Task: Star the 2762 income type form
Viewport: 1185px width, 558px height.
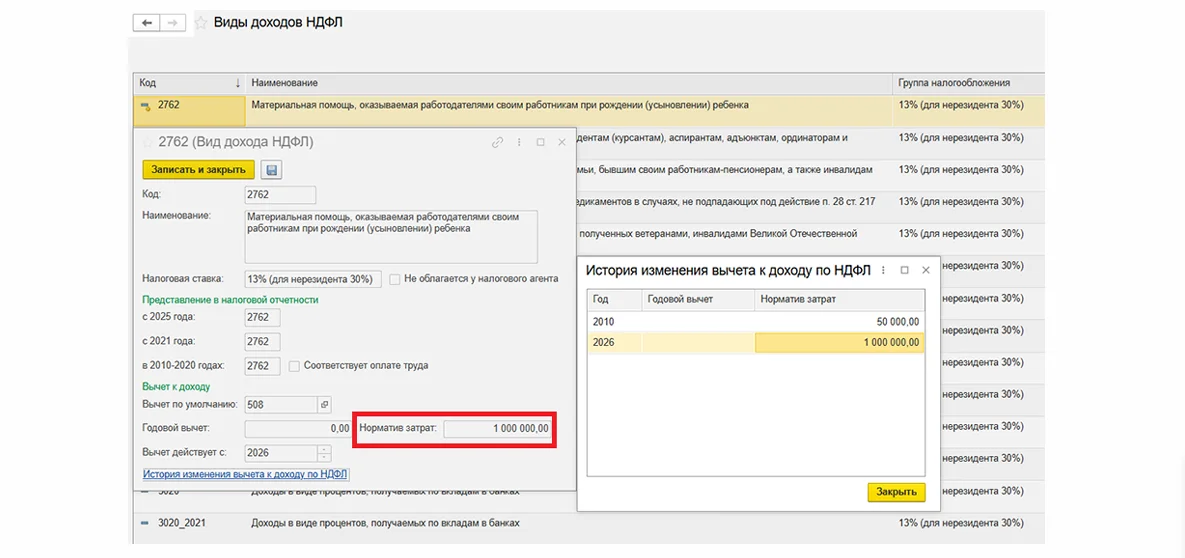Action: click(148, 143)
